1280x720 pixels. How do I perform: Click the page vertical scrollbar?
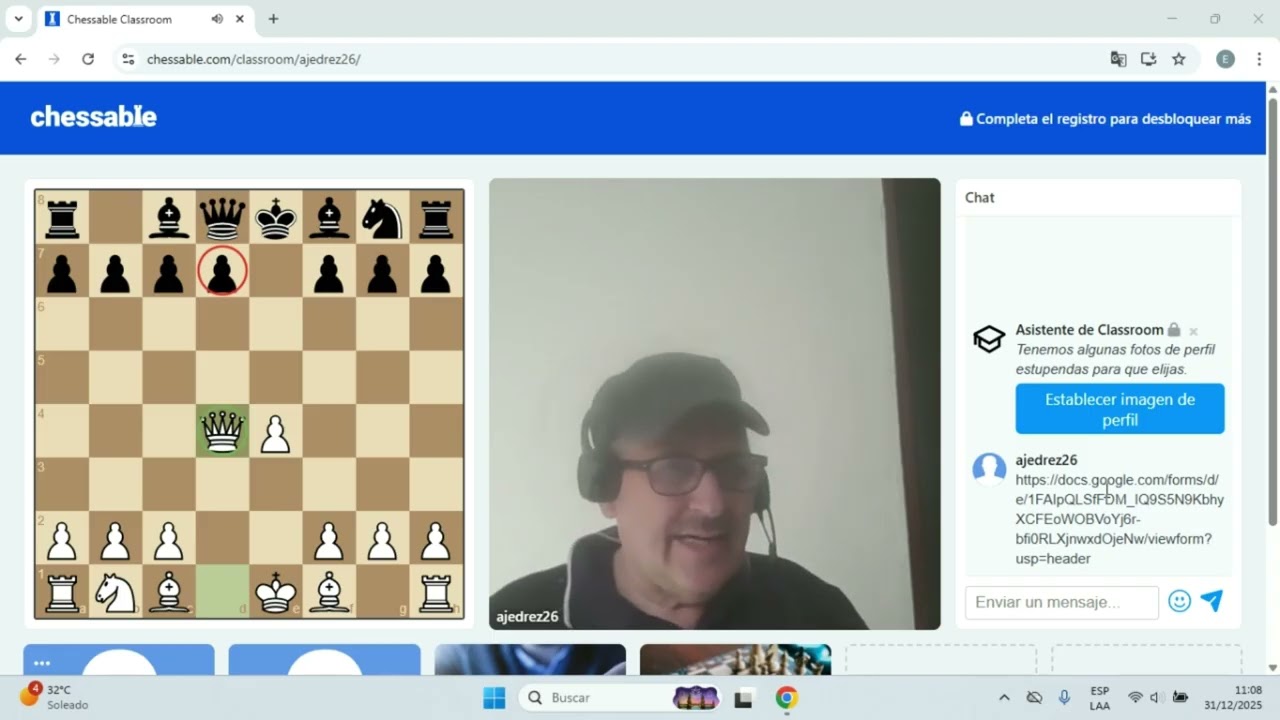coord(1272,311)
